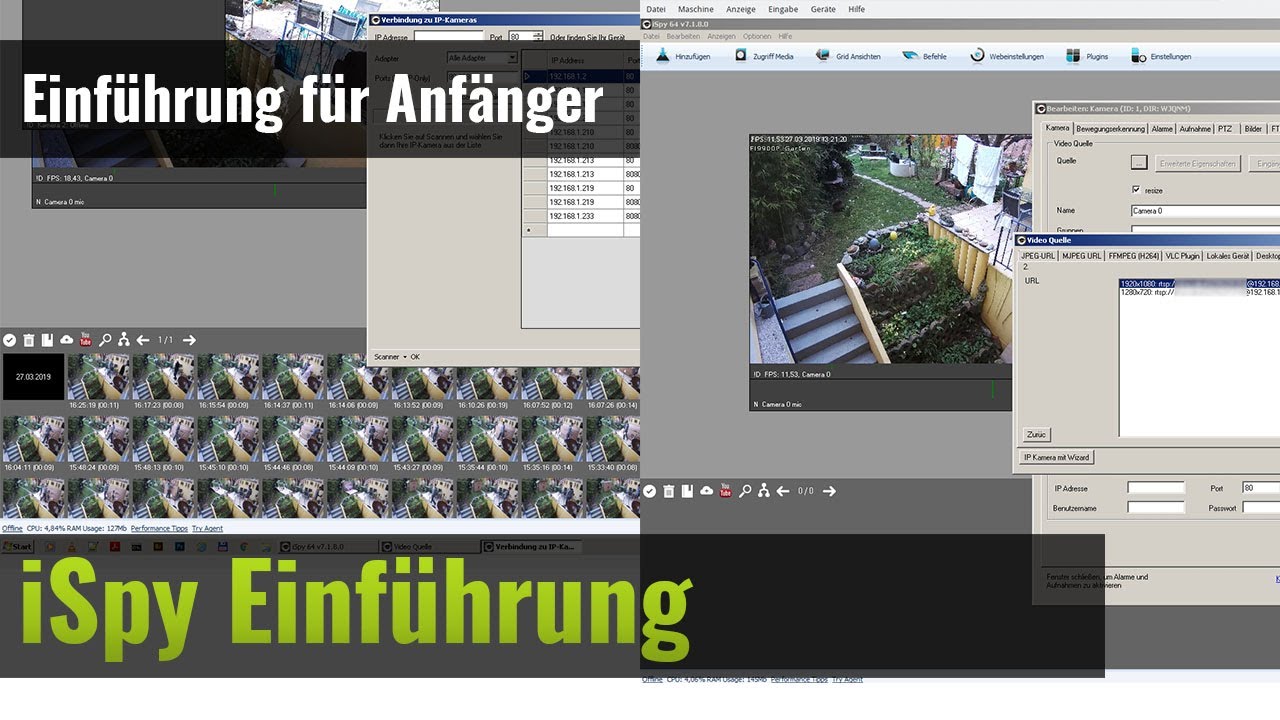
Task: Click archive icon in the 0/0 media bar
Action: (x=687, y=491)
